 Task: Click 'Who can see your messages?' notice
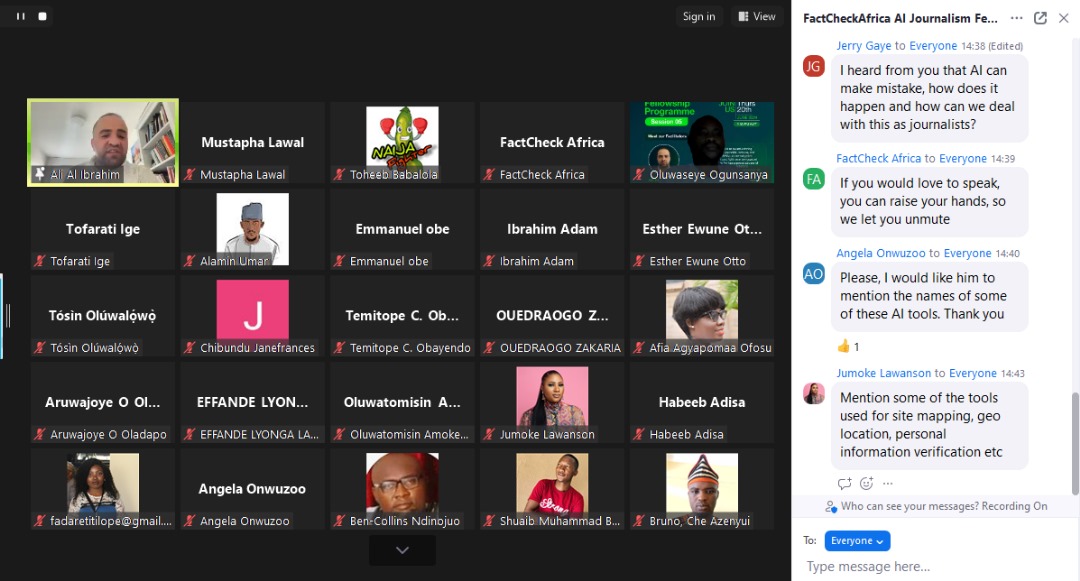click(935, 506)
